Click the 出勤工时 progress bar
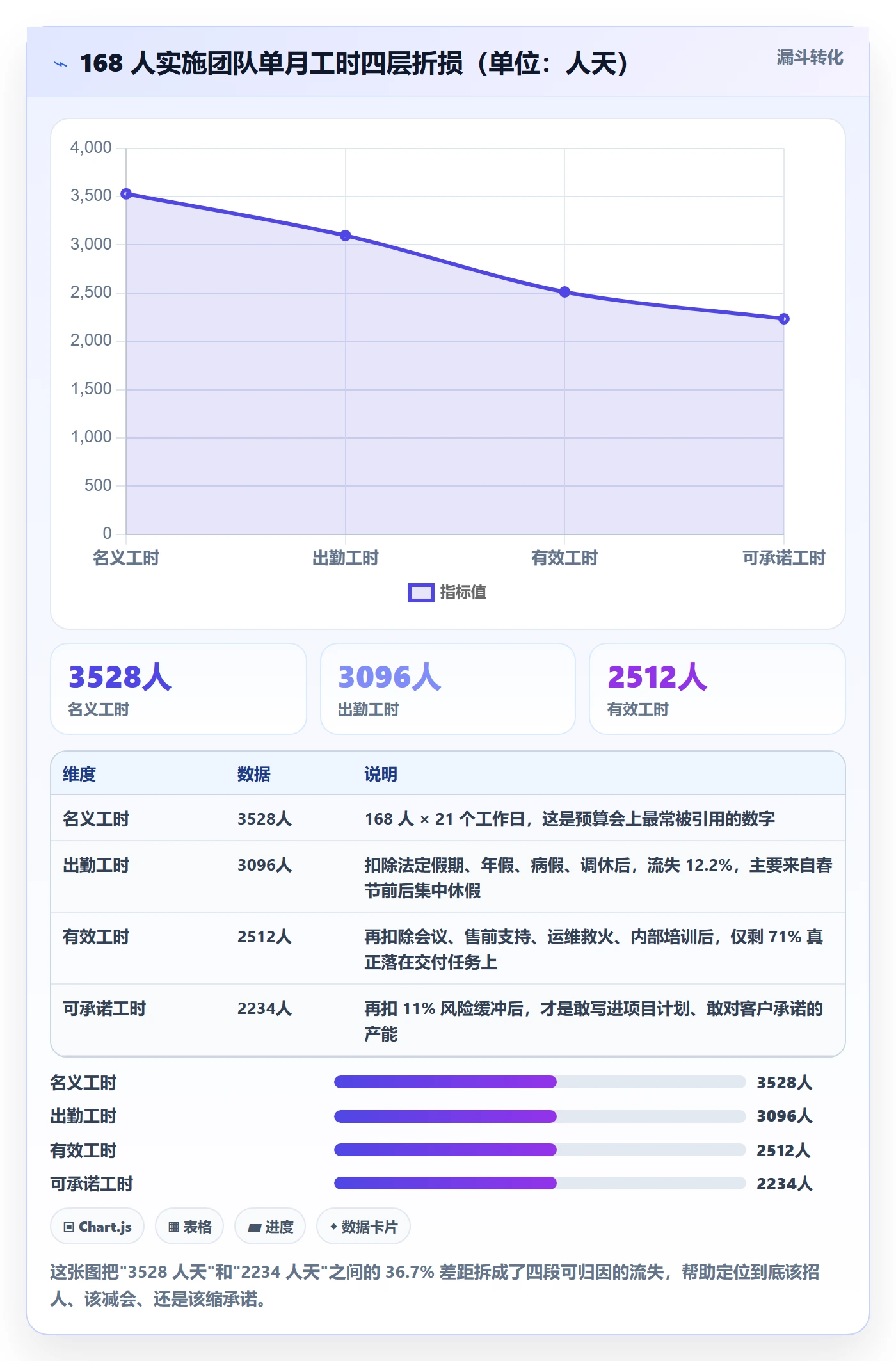Image resolution: width=896 pixels, height=1361 pixels. 540,1116
